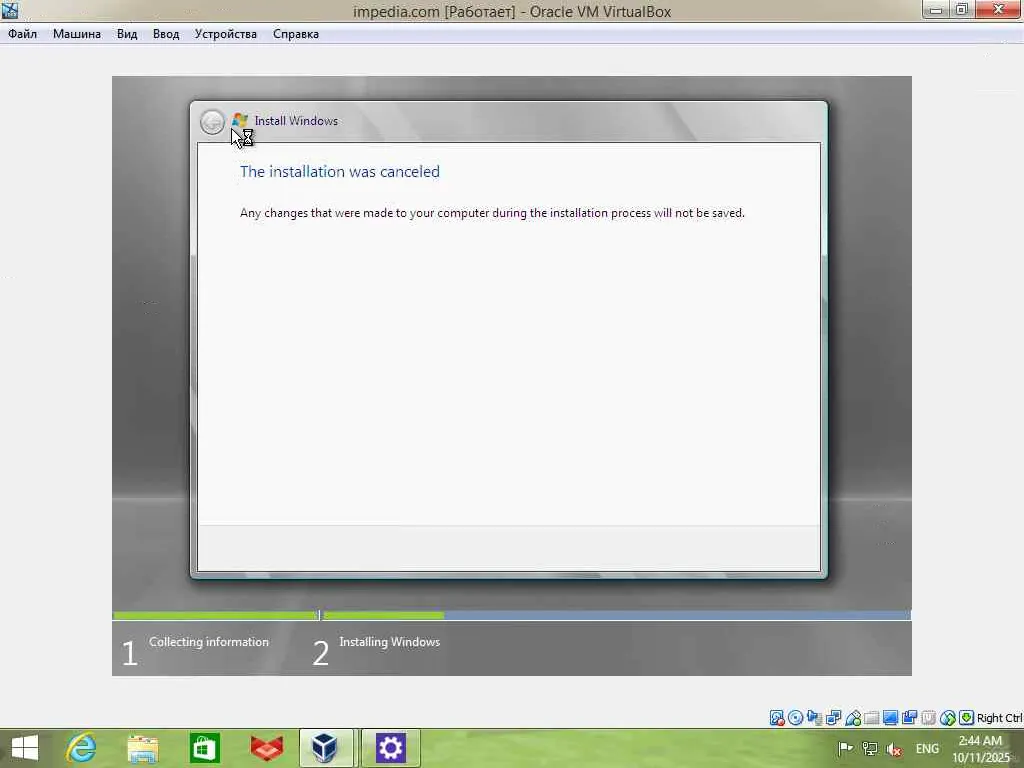The height and width of the screenshot is (768, 1024).
Task: Launch Internet Explorer from the taskbar
Action: point(81,748)
